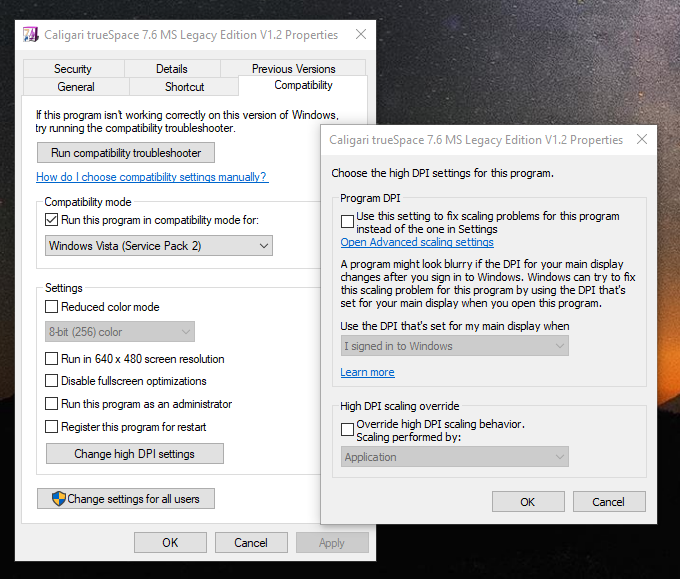Click the trueSpace app icon in title bar
Image resolution: width=680 pixels, height=579 pixels.
pyautogui.click(x=31, y=35)
